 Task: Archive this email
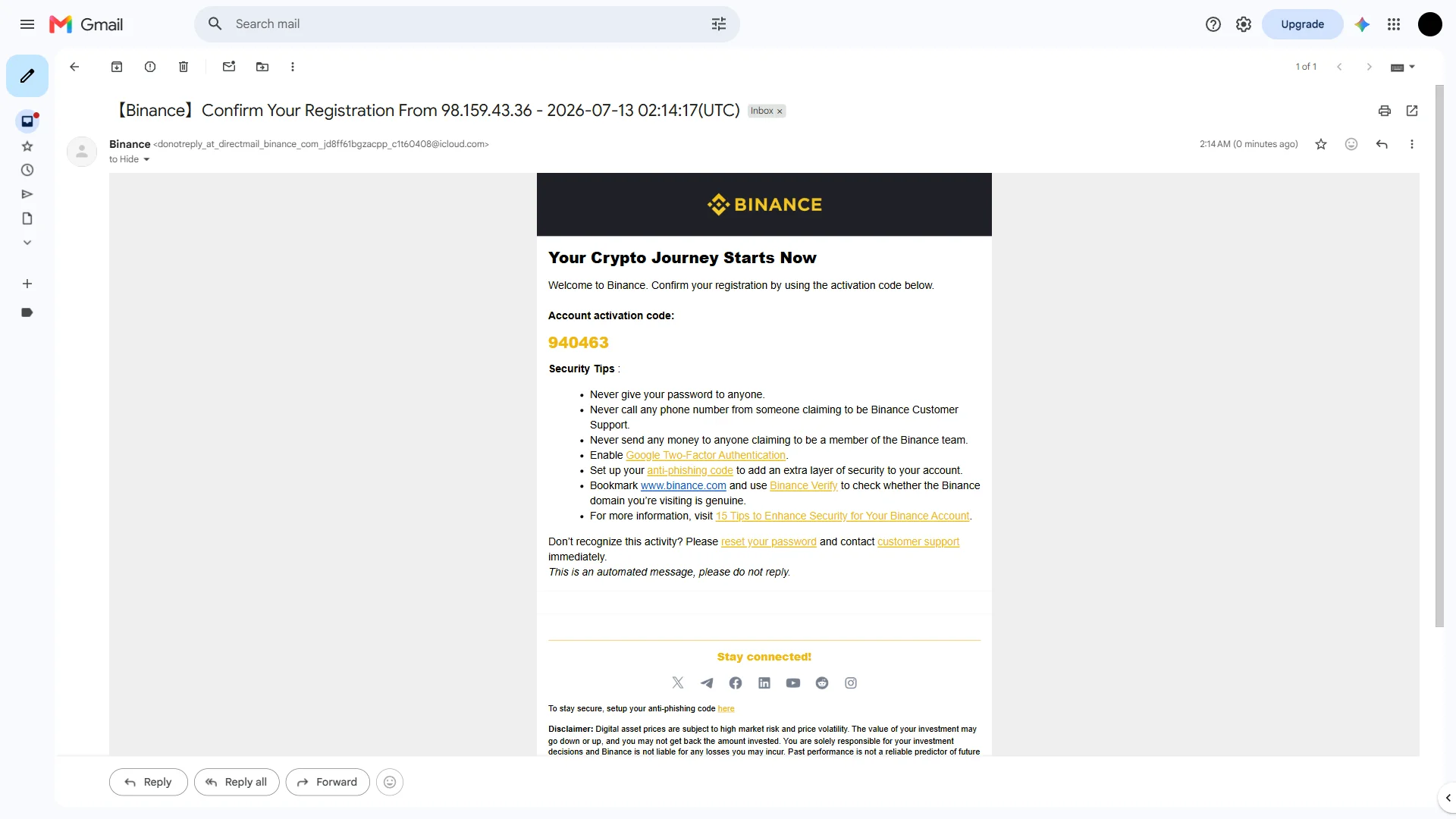(x=117, y=67)
